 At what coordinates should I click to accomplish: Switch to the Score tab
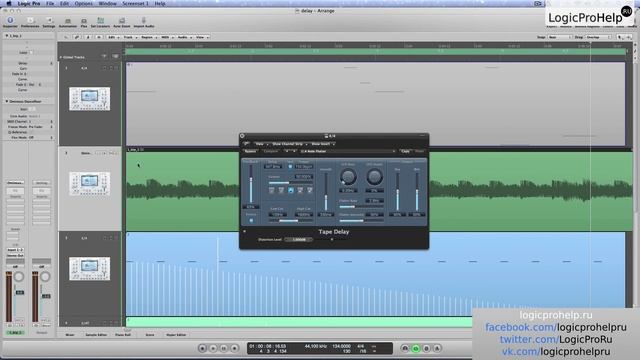(150, 335)
